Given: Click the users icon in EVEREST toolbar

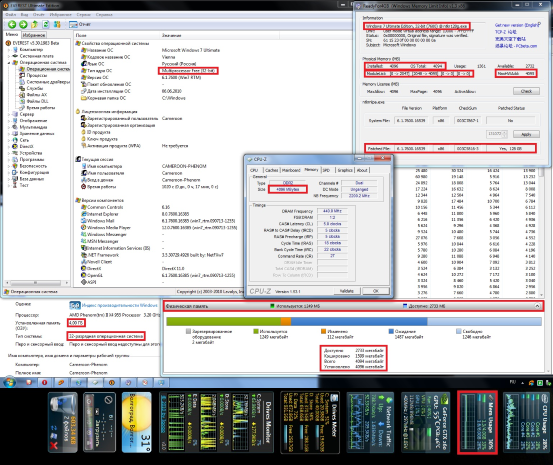Looking at the screenshot, I should click(x=57, y=24).
